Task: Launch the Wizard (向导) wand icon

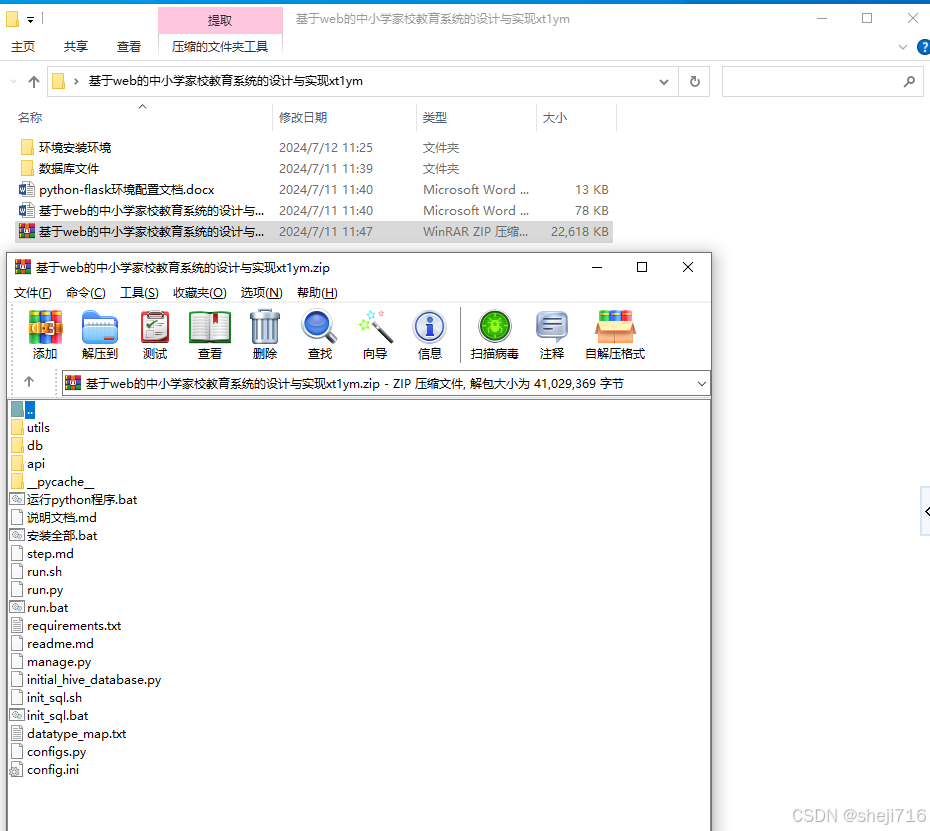Action: [375, 327]
